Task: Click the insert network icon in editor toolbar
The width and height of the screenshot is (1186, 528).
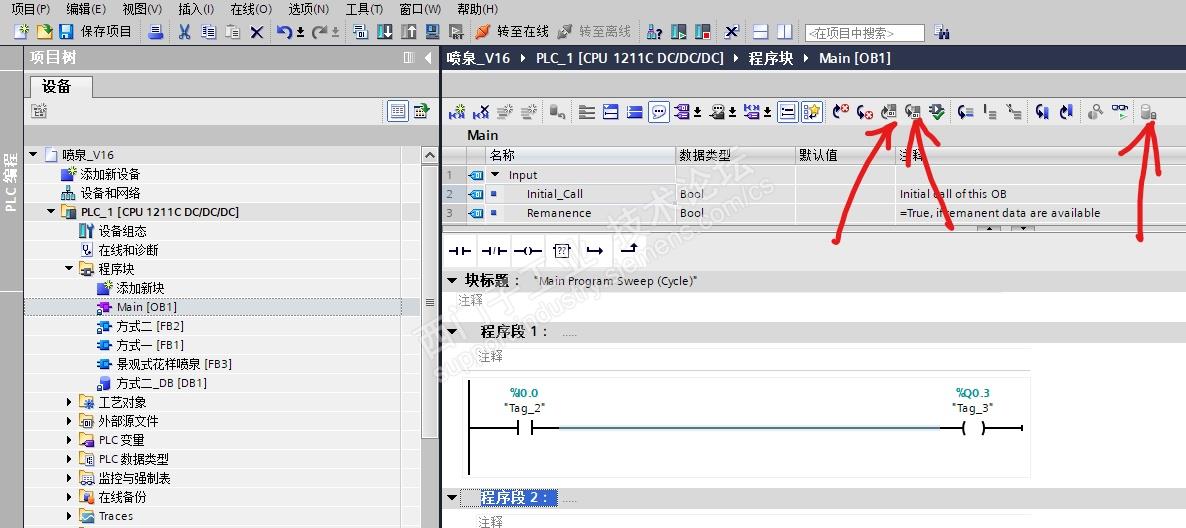Action: click(457, 112)
